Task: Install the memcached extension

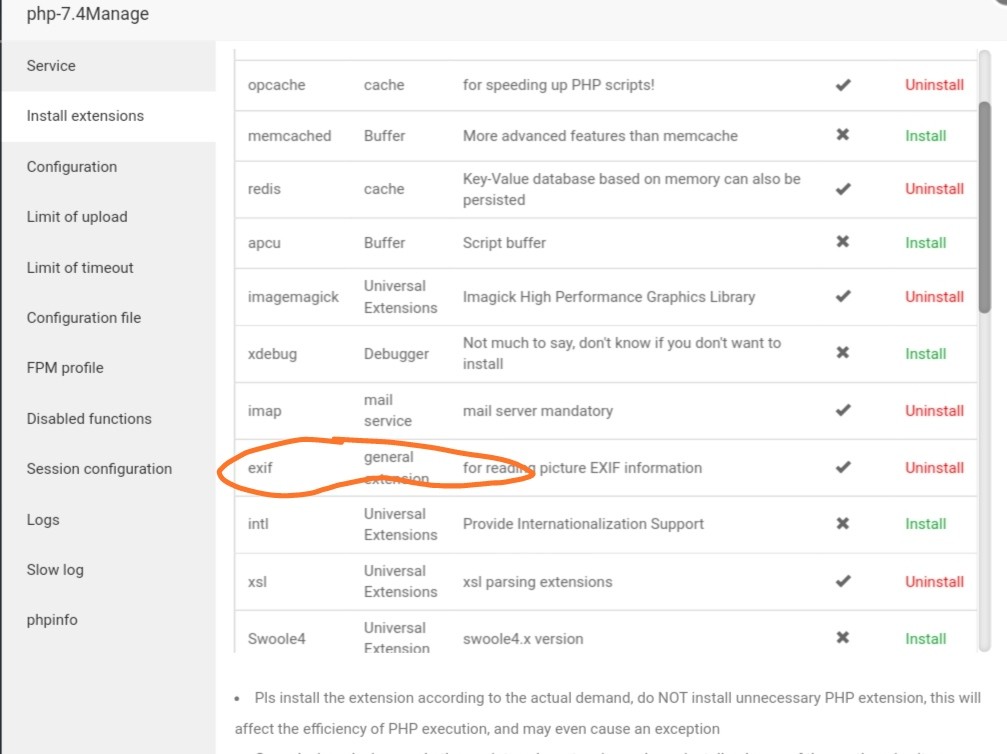Action: point(925,135)
